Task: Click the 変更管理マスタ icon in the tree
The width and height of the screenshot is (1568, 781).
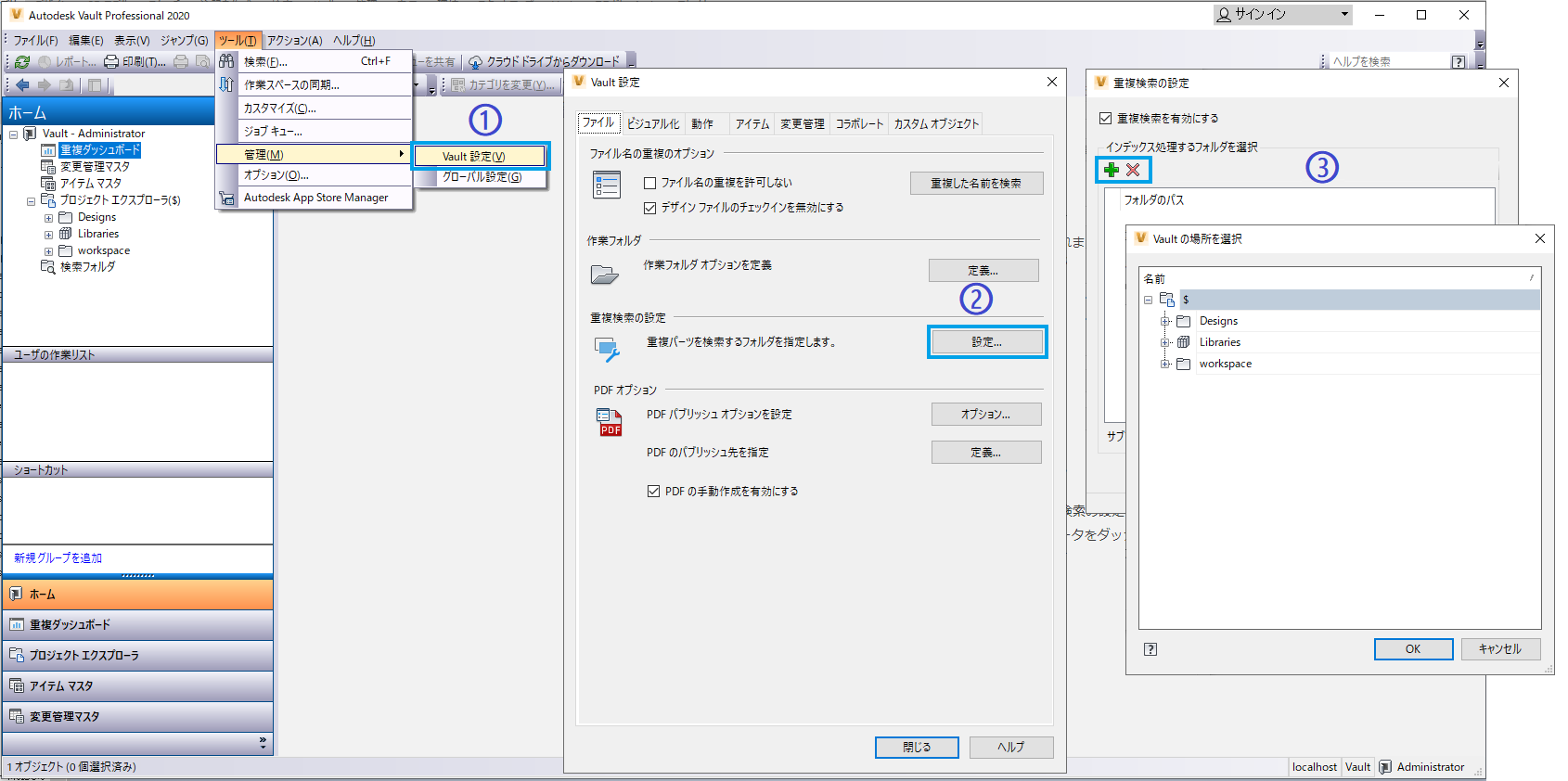Action: (48, 167)
